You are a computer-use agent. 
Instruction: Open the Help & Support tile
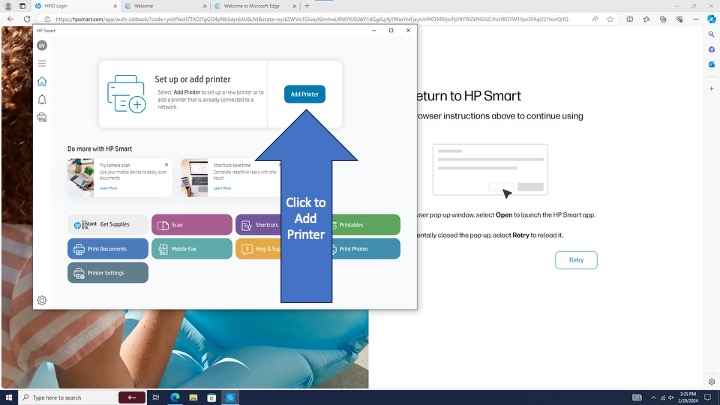[258, 249]
